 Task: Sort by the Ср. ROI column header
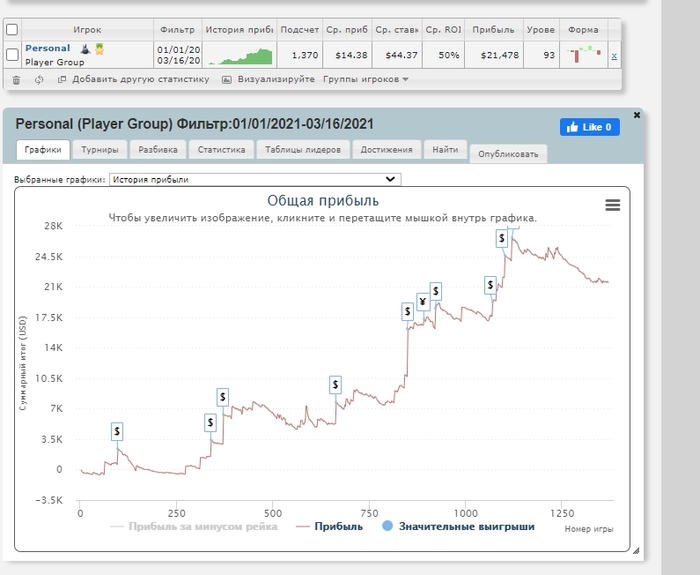coord(443,30)
